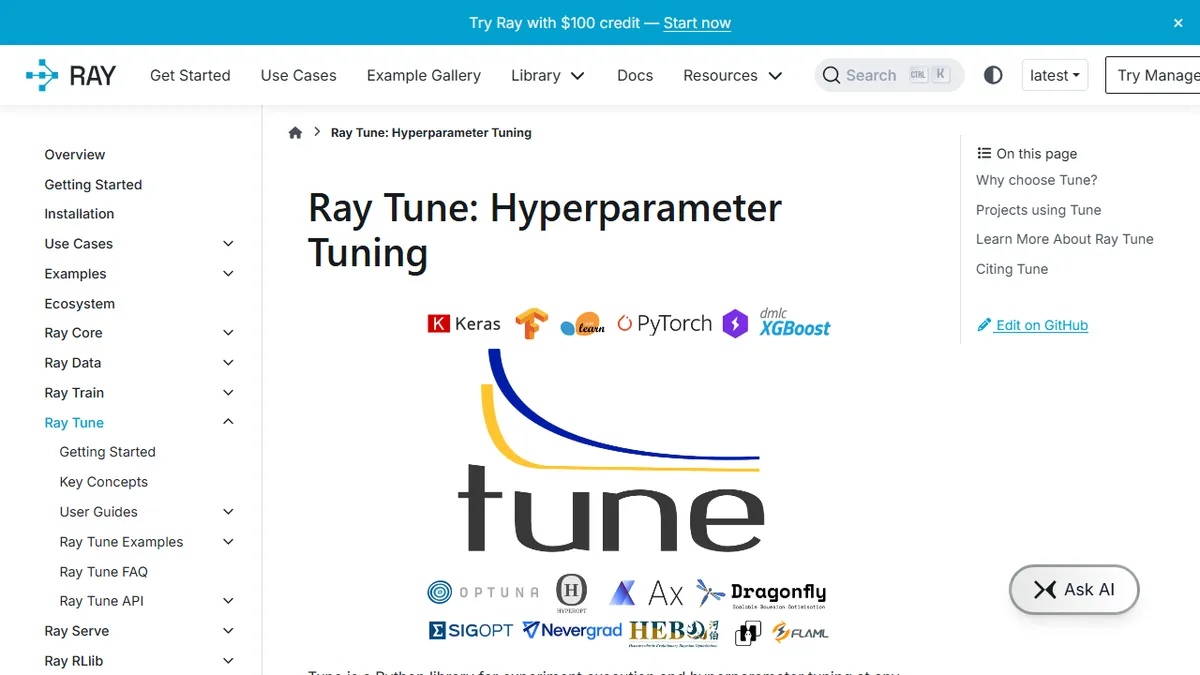Click the Dragonfly logo

click(x=762, y=594)
